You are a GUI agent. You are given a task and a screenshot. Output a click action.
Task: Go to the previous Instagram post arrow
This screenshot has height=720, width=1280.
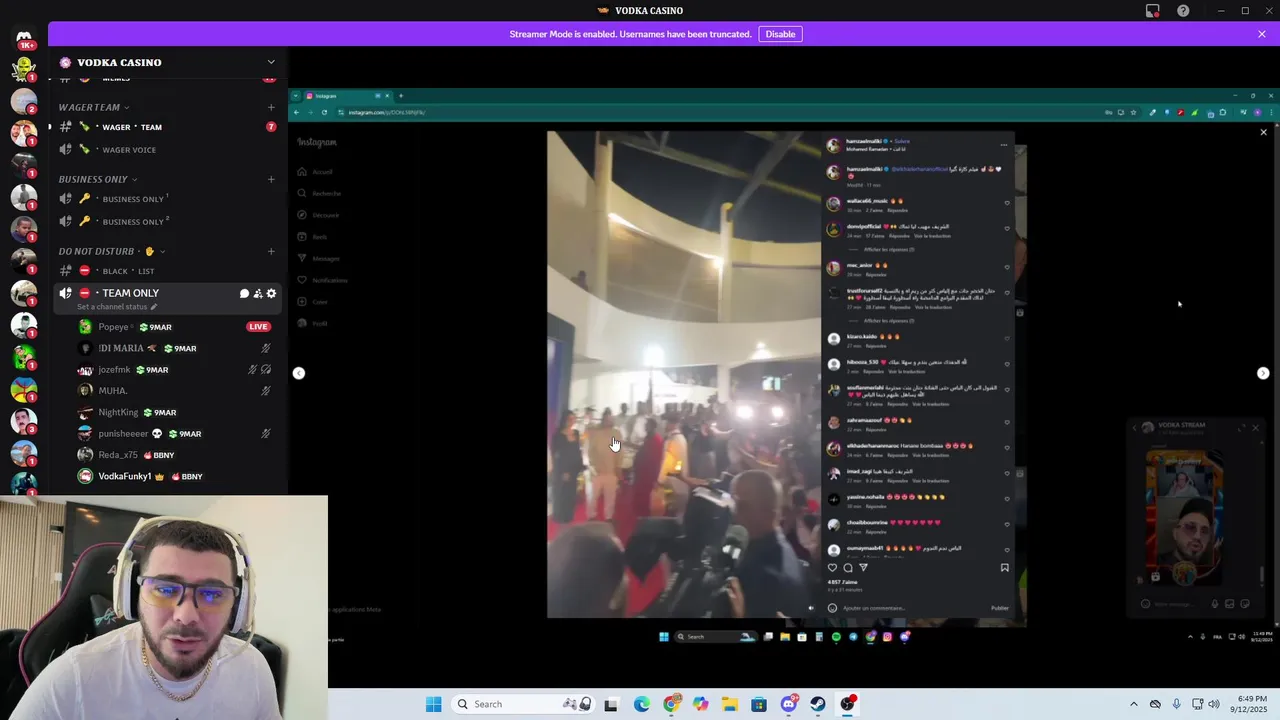tap(298, 373)
